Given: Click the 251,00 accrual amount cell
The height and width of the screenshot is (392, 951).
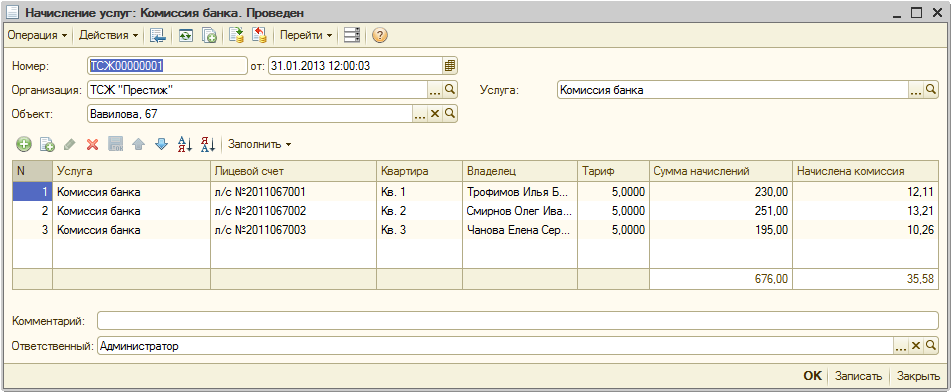Looking at the screenshot, I should [x=721, y=211].
